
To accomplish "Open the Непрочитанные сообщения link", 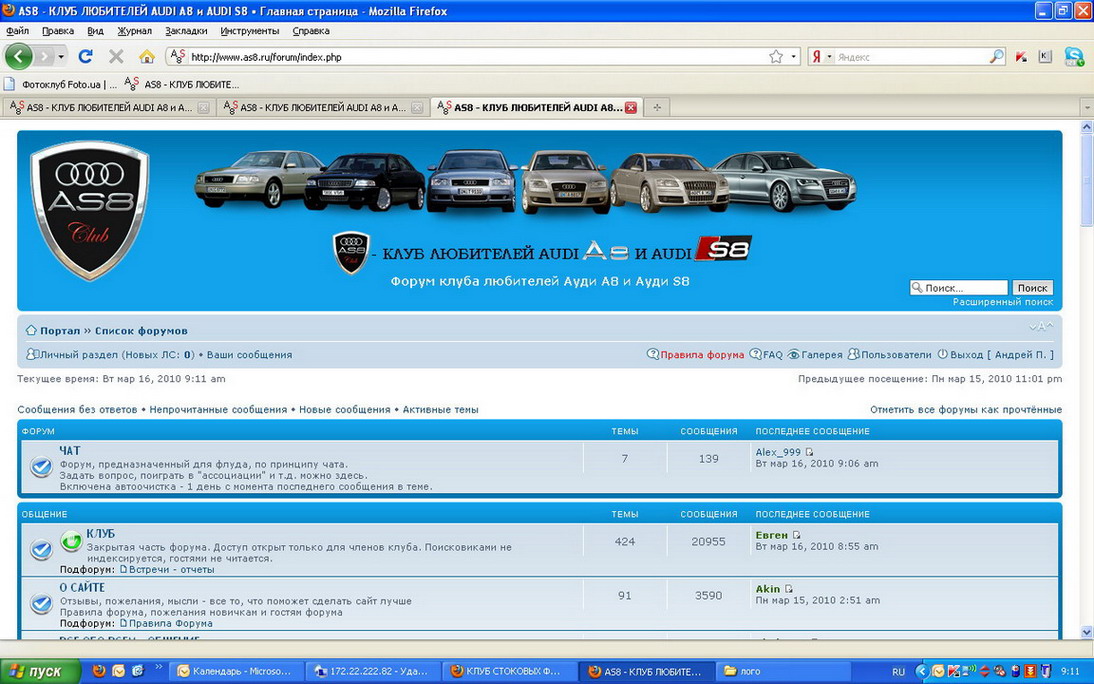I will [x=218, y=410].
